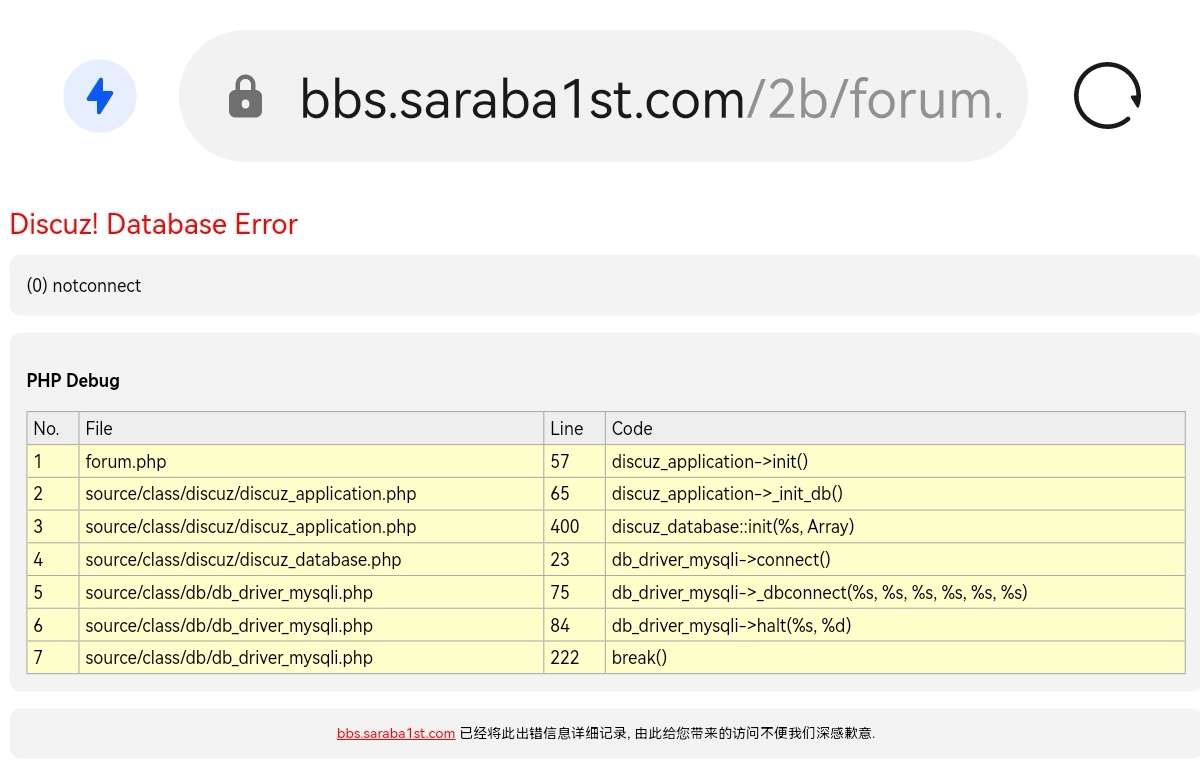The width and height of the screenshot is (1200, 776).
Task: Click the row number 7 cell
Action: click(x=53, y=658)
